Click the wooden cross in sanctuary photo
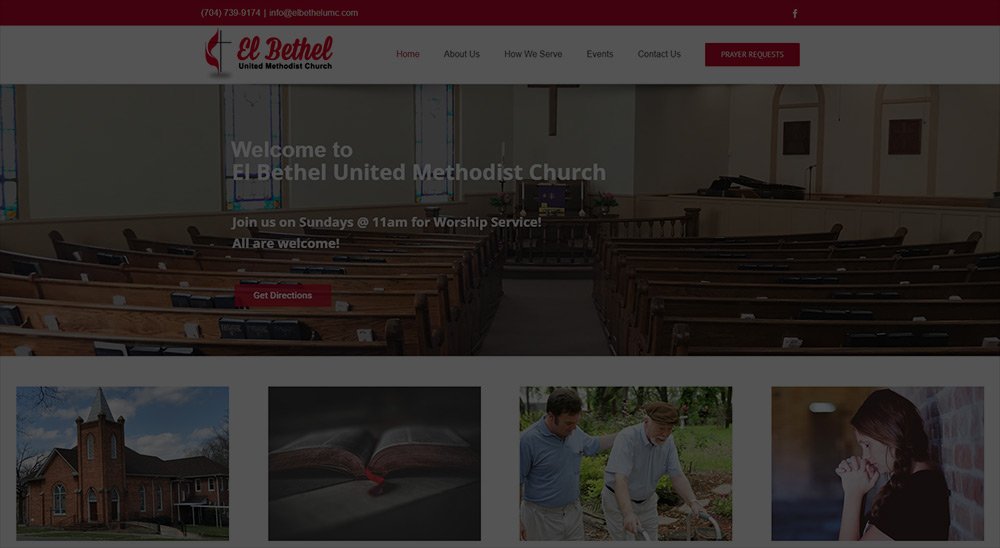 [553, 110]
